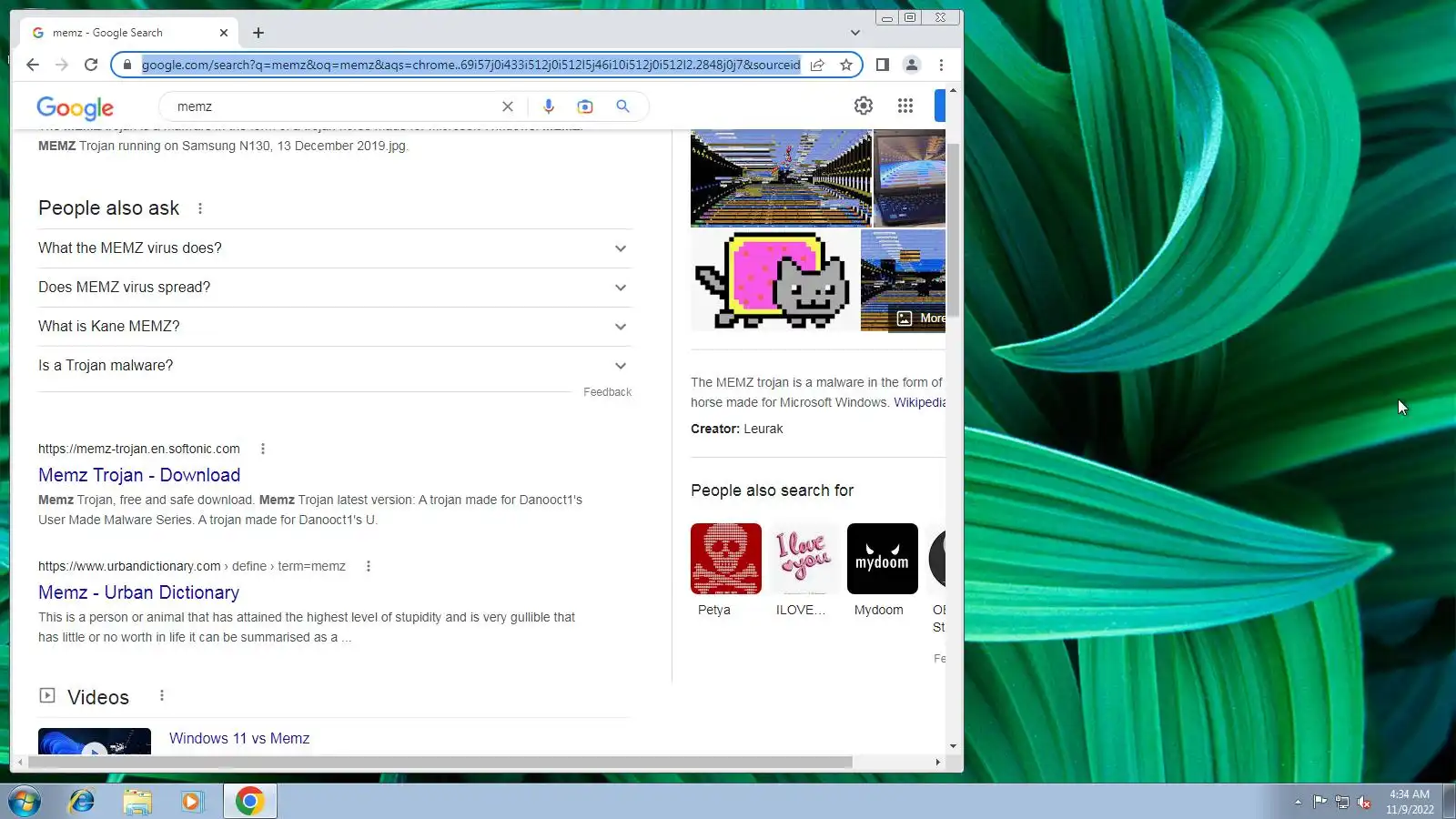Open Windows Explorer from taskbar
Image resolution: width=1456 pixels, height=819 pixels.
[x=137, y=802]
